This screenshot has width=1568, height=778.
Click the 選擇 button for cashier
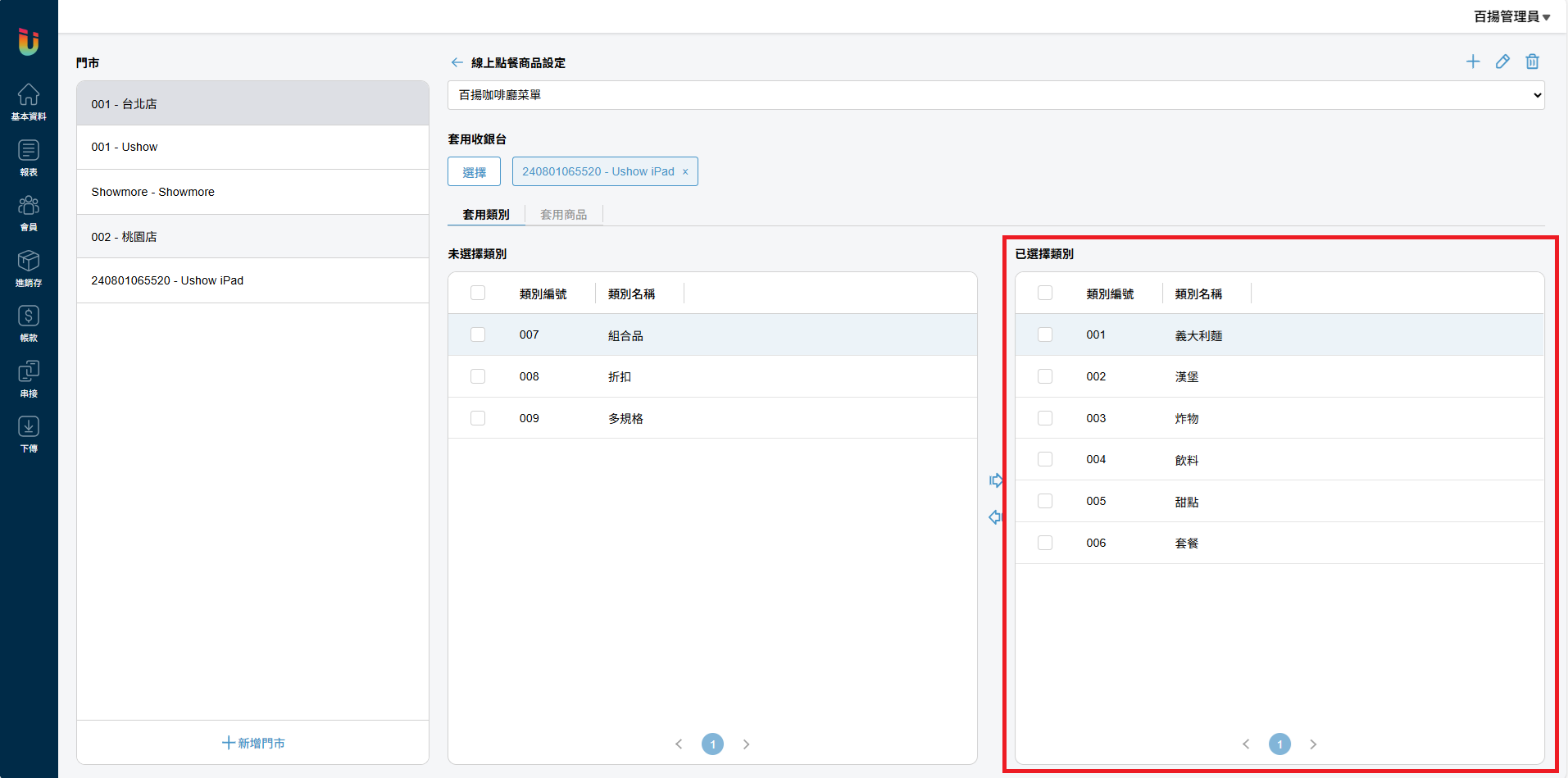click(474, 171)
